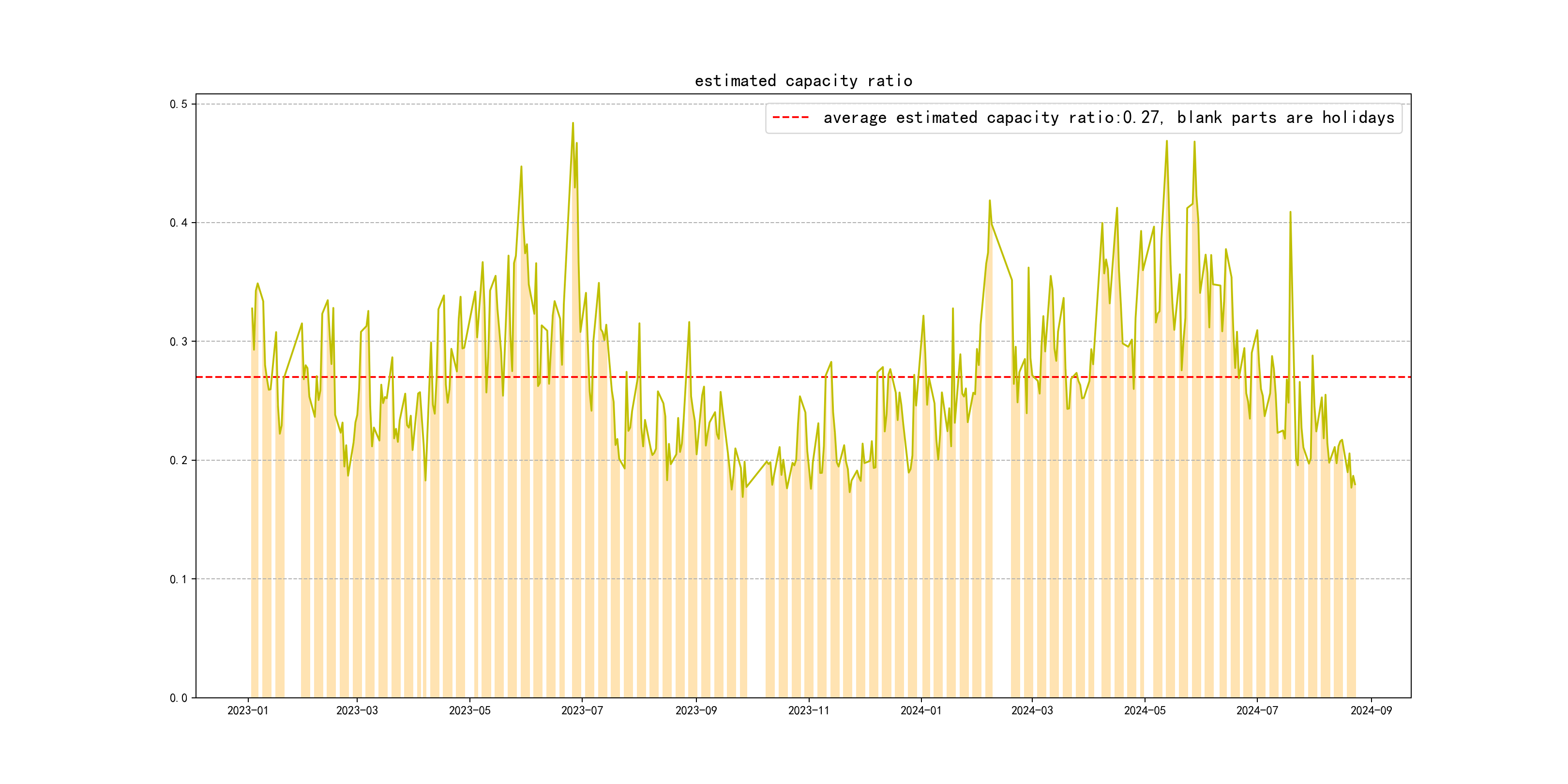
Task: Click the 0.3 y-axis tick label
Action: (x=179, y=342)
